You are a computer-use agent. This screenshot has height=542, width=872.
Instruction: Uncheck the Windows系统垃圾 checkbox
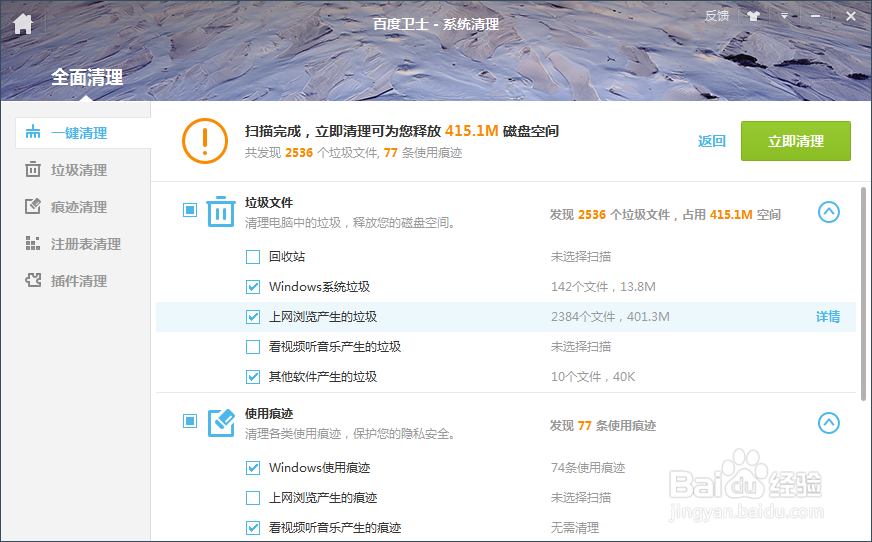click(252, 287)
